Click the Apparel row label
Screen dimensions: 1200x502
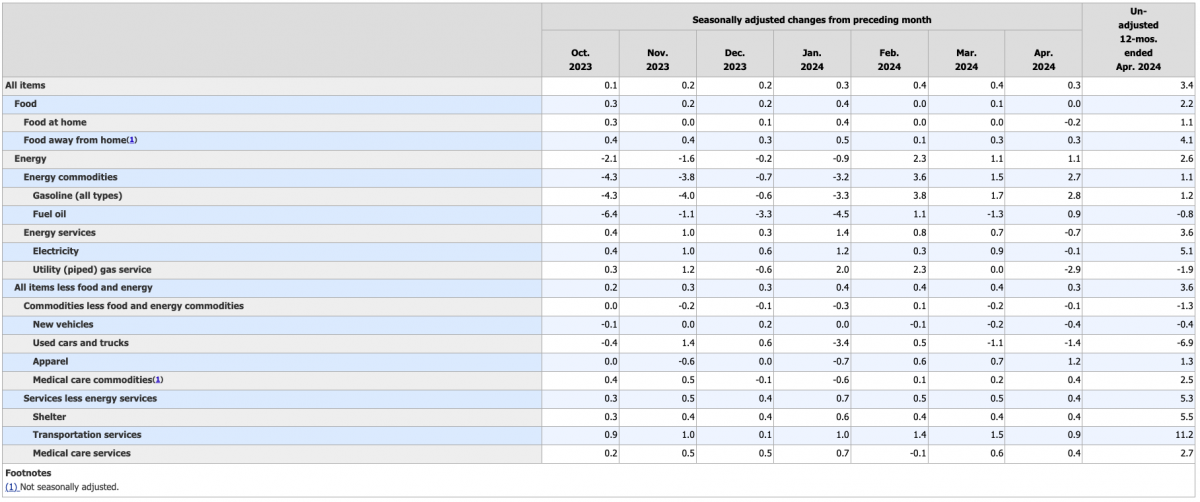50,361
